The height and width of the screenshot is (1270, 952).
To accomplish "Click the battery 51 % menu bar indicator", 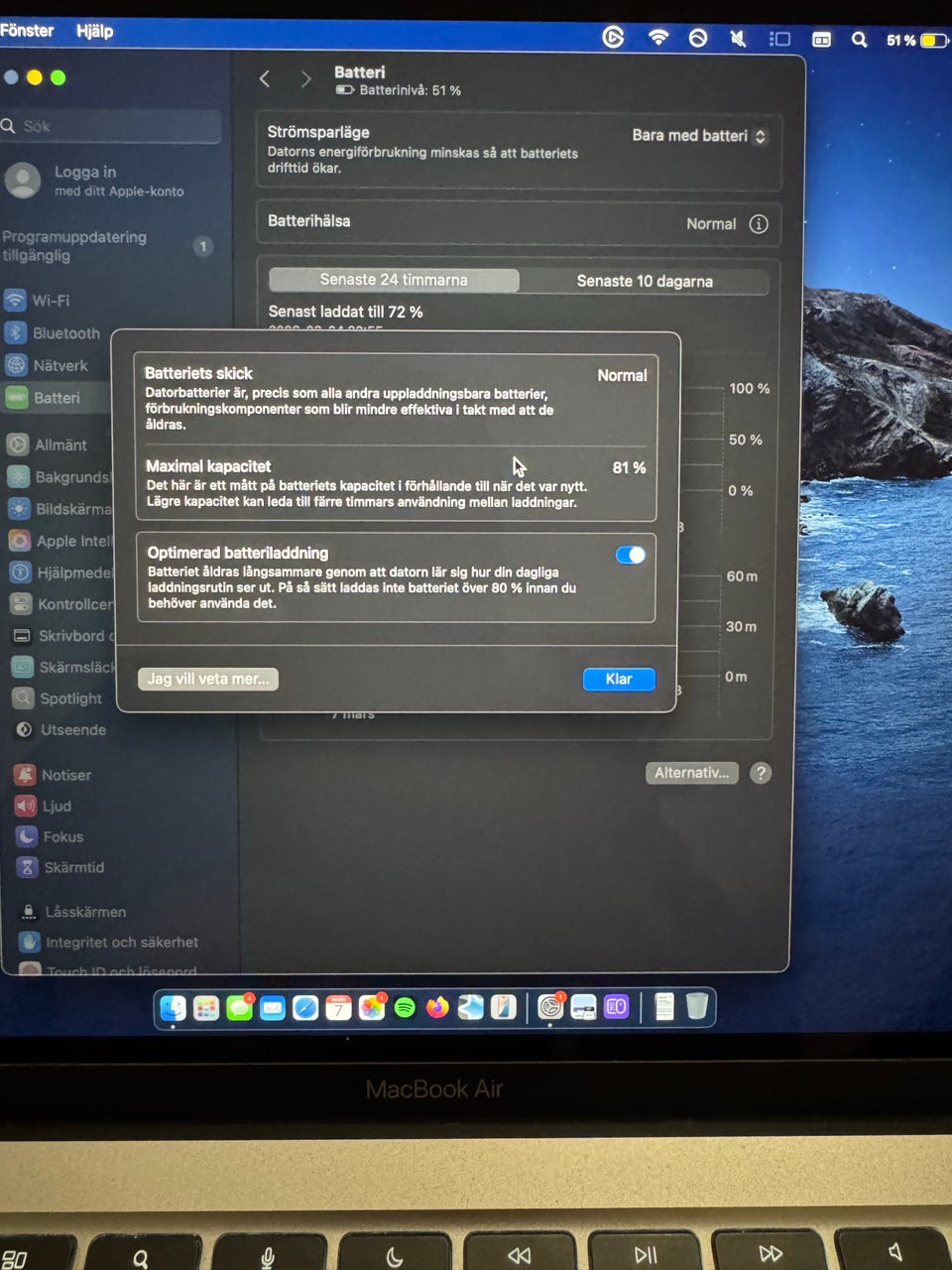I will click(x=916, y=41).
